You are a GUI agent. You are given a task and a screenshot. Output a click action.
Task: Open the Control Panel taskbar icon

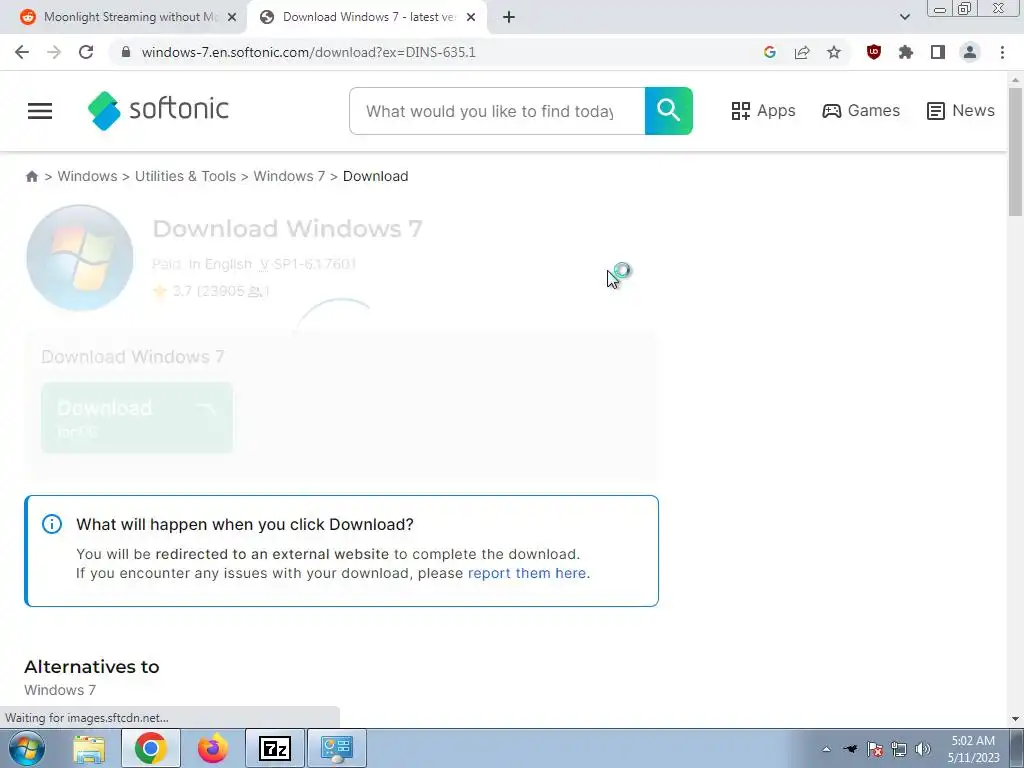pyautogui.click(x=337, y=748)
